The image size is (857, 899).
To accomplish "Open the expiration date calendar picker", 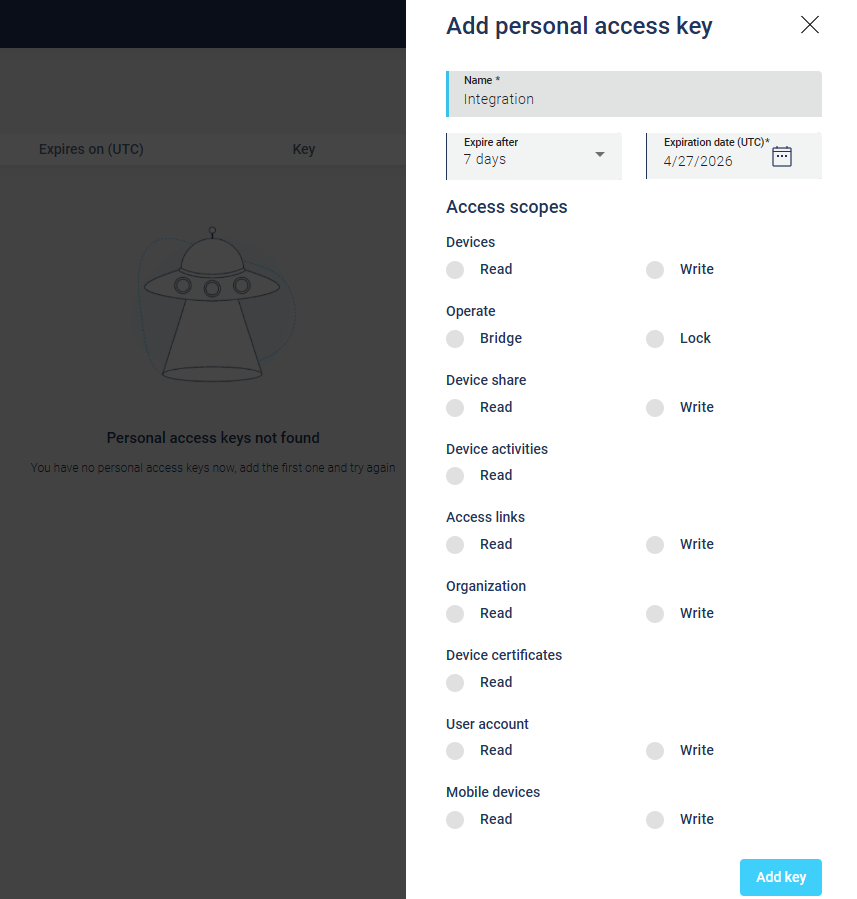I will click(x=782, y=157).
